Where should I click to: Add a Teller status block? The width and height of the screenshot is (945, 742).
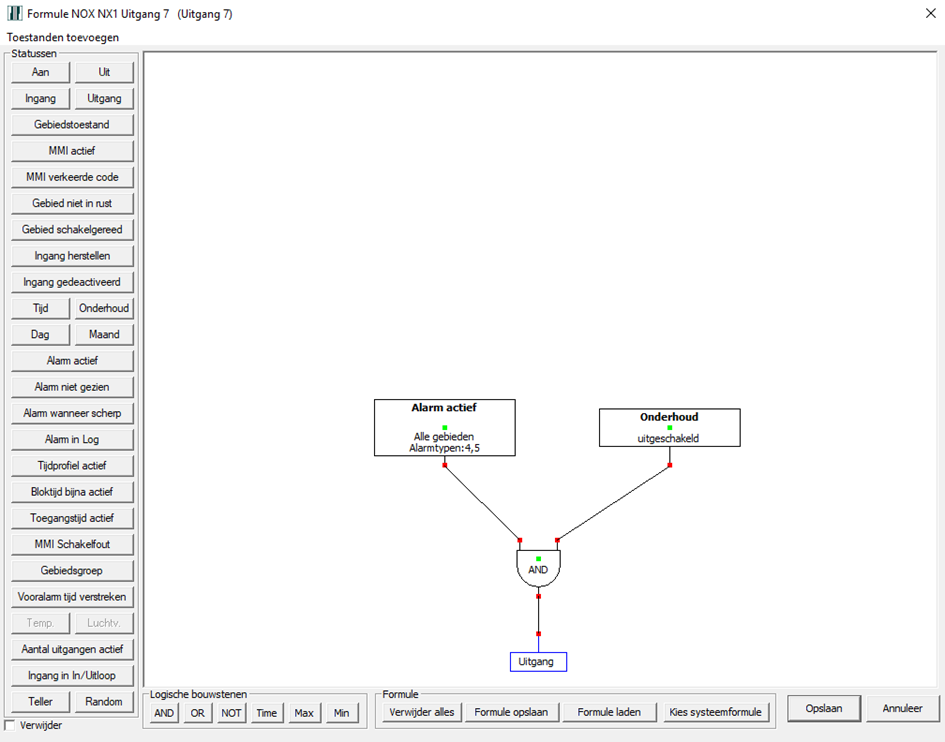point(41,702)
